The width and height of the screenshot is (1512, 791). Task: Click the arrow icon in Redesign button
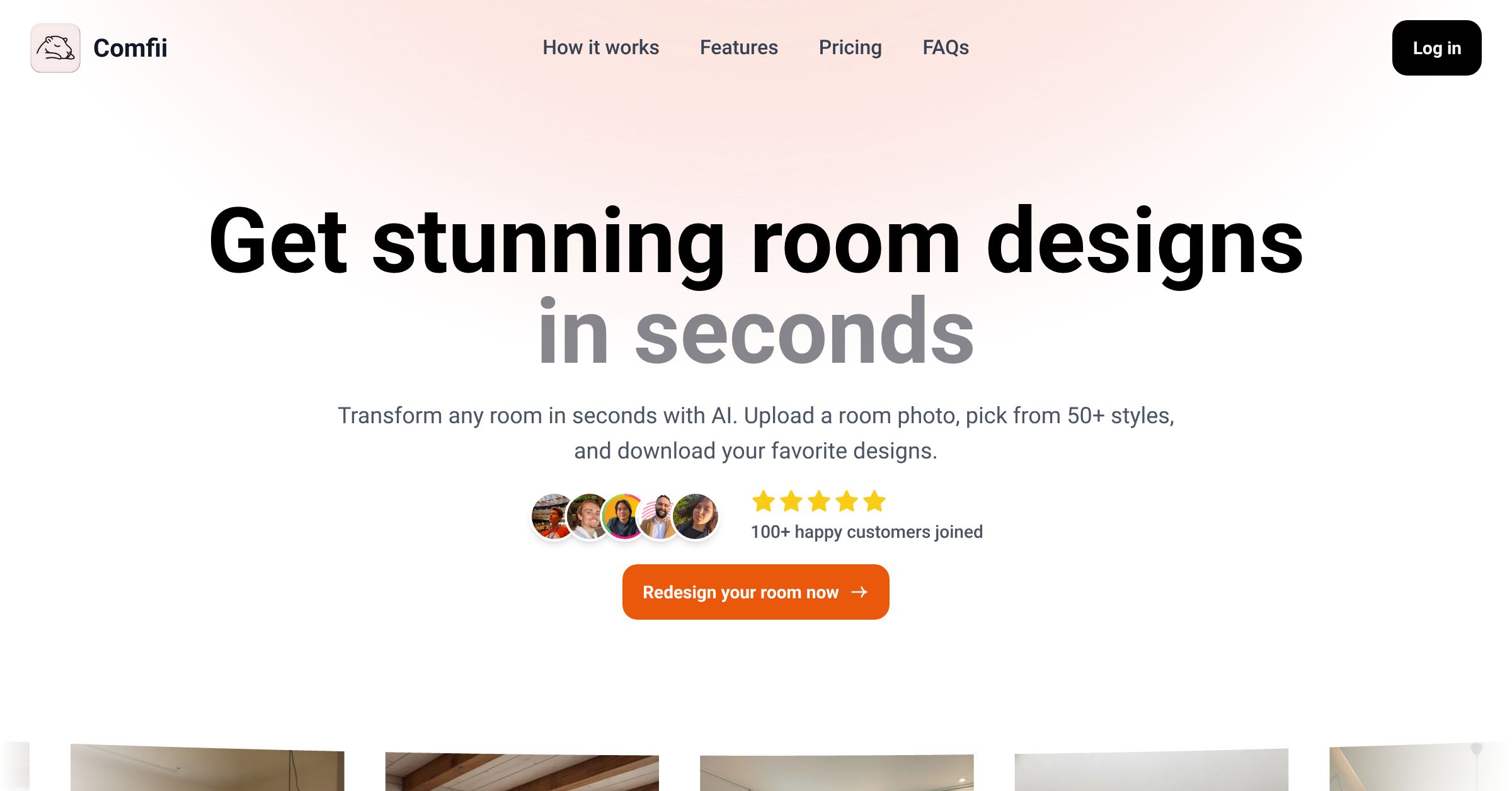[859, 592]
